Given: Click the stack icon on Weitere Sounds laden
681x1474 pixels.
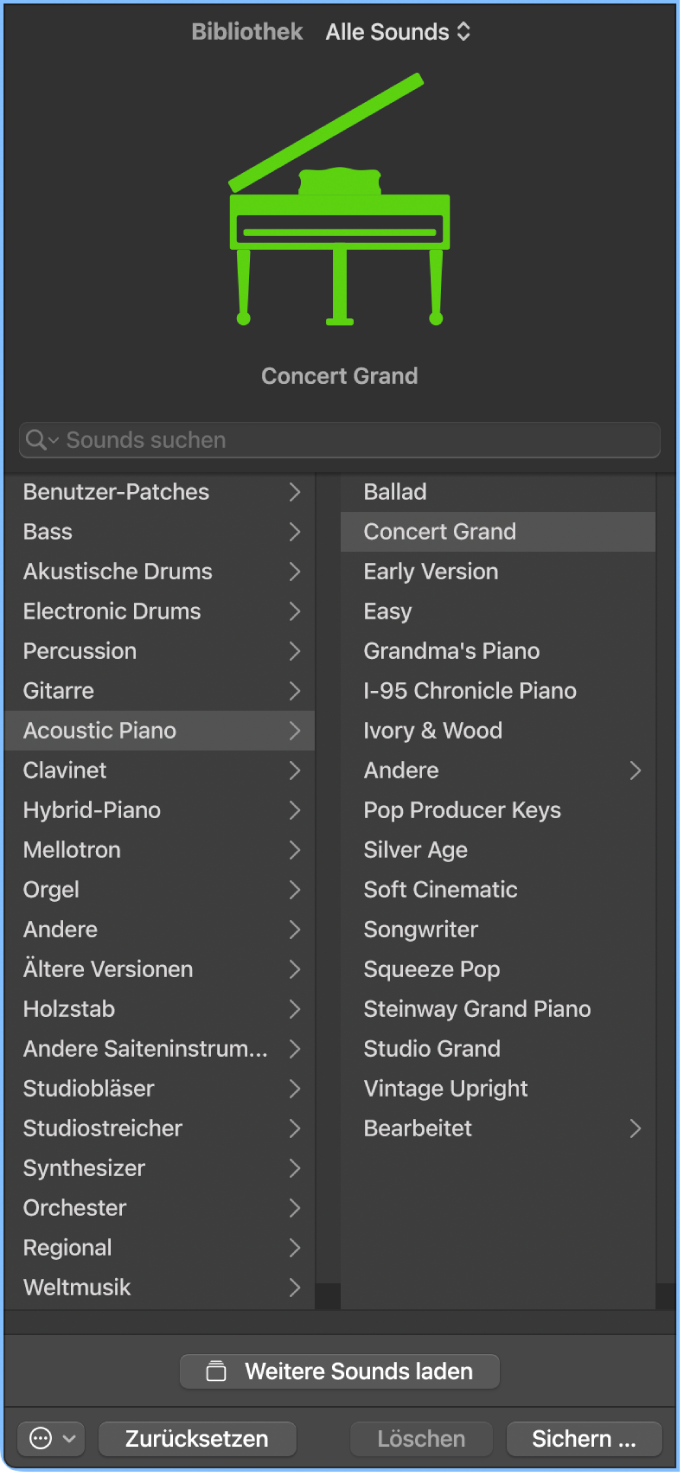Looking at the screenshot, I should 216,1371.
